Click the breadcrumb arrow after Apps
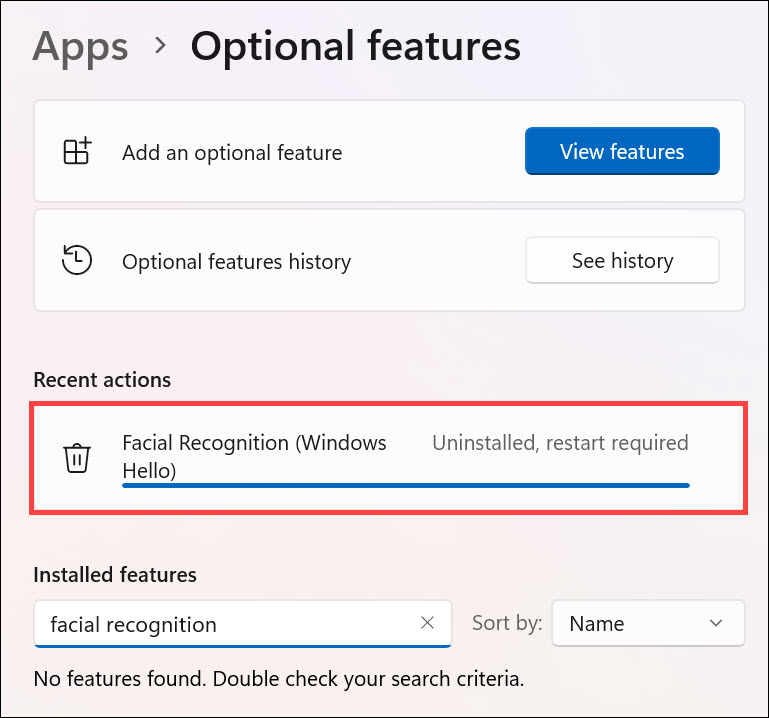Image resolution: width=769 pixels, height=718 pixels. [159, 47]
